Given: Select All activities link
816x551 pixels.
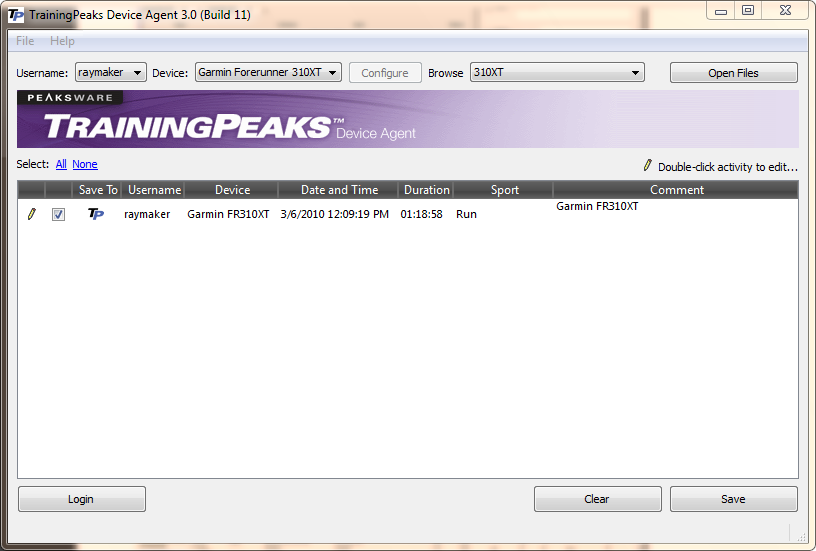Looking at the screenshot, I should [61, 164].
